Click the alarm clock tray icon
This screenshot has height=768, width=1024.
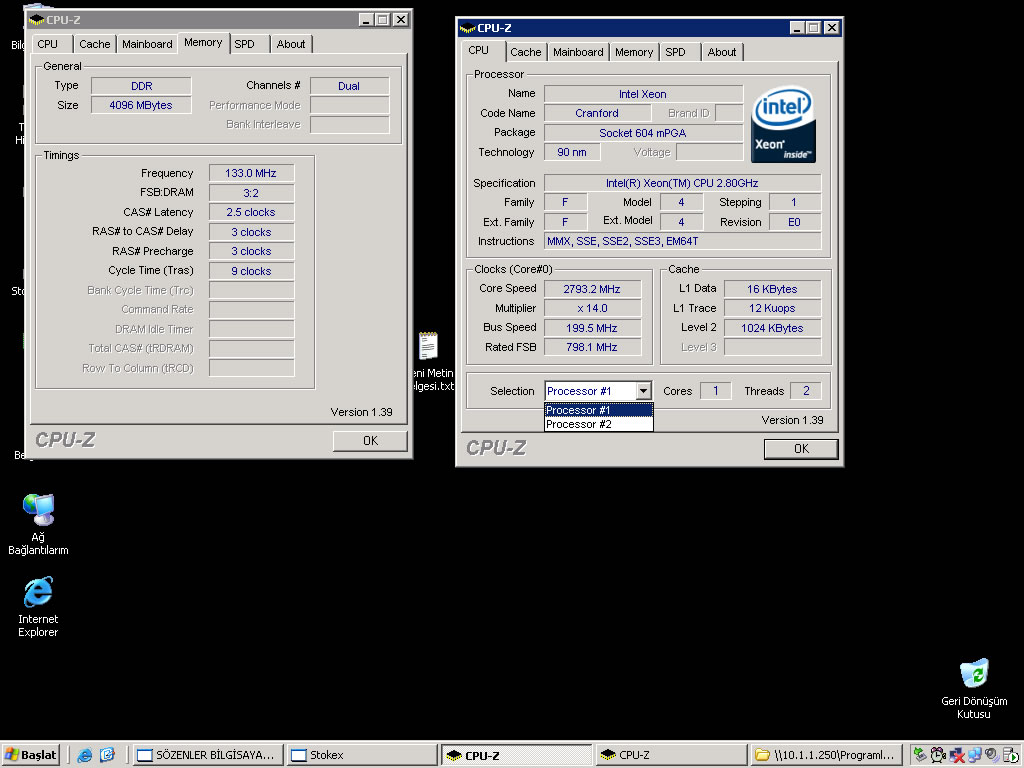click(x=938, y=755)
